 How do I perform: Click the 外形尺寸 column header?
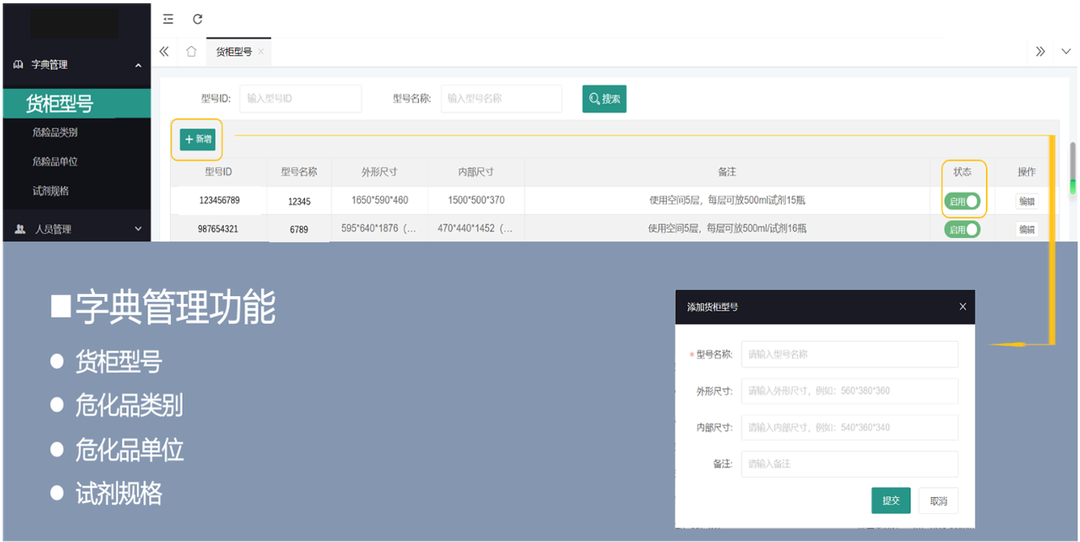tap(380, 171)
